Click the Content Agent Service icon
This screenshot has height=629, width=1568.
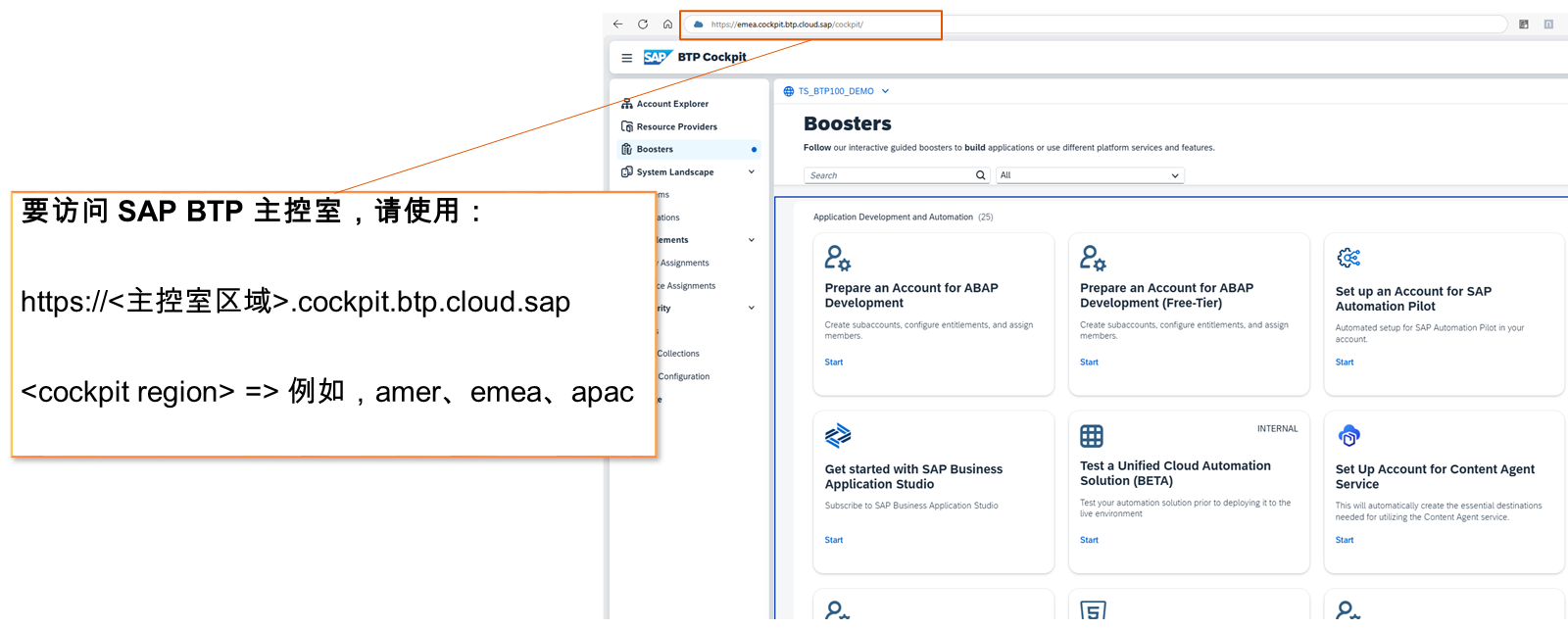tap(1348, 435)
